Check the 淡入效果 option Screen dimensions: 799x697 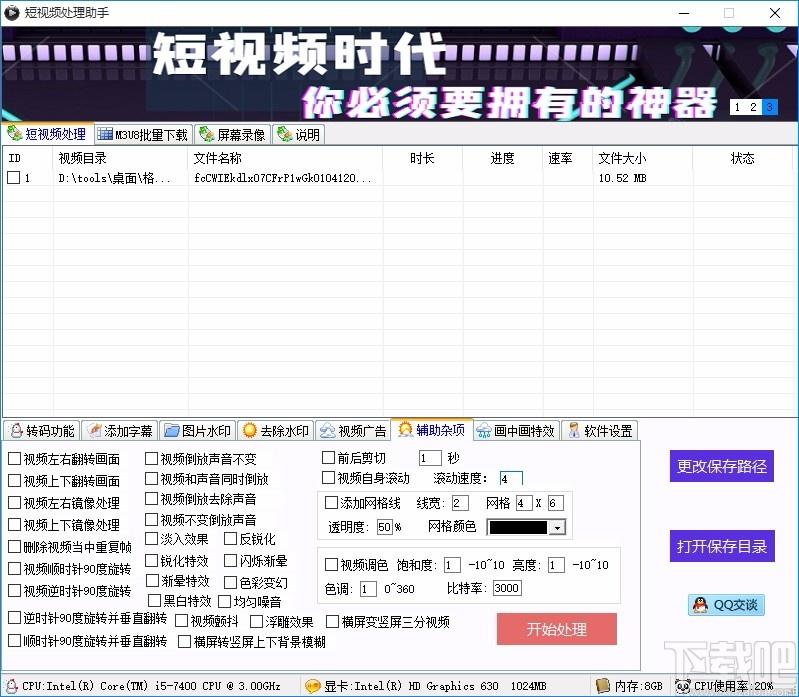click(x=151, y=539)
